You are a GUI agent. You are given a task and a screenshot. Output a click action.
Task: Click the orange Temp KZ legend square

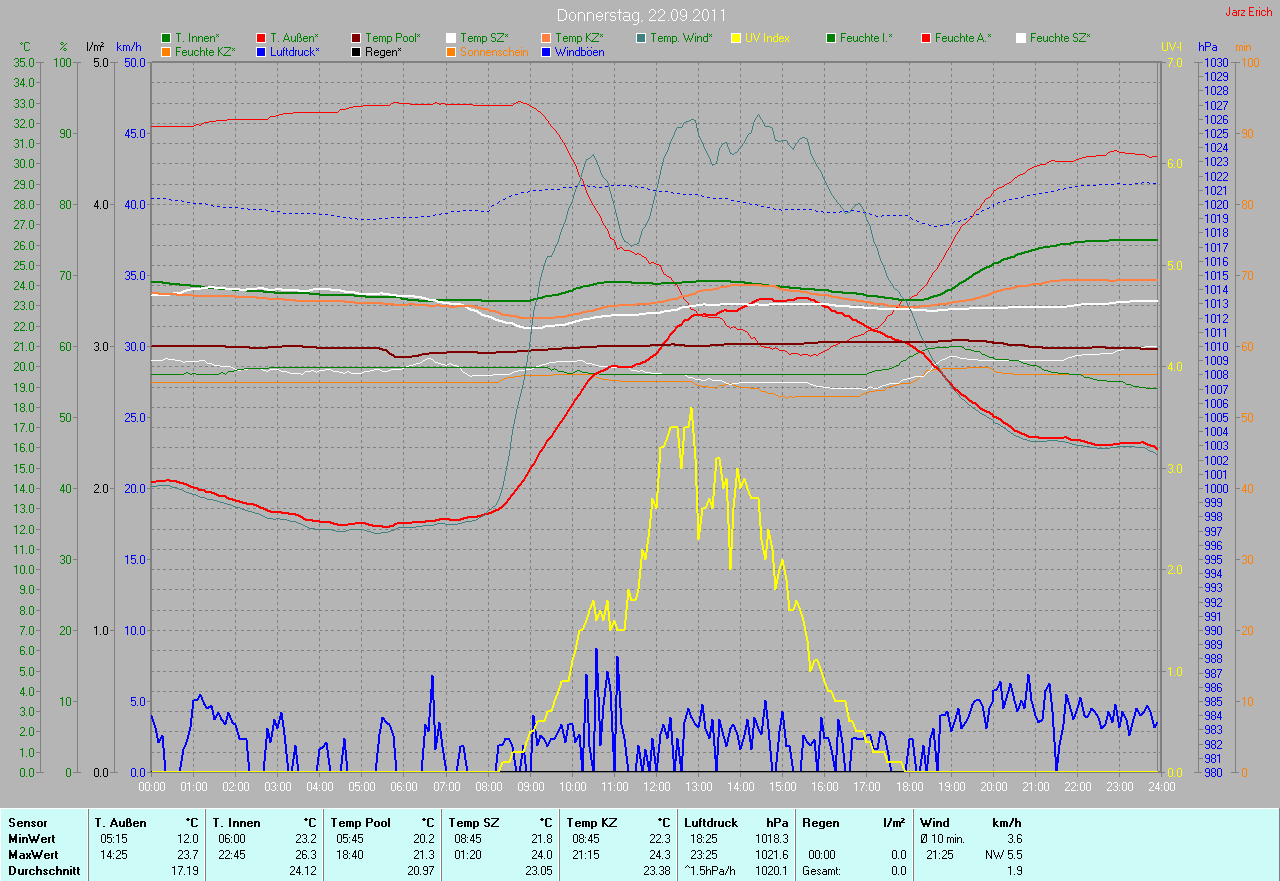pos(547,38)
